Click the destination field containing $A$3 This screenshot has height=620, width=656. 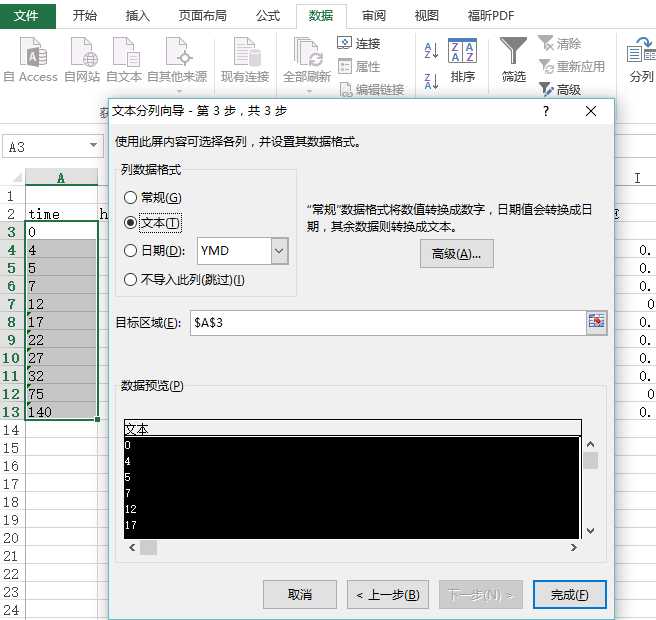(x=388, y=323)
